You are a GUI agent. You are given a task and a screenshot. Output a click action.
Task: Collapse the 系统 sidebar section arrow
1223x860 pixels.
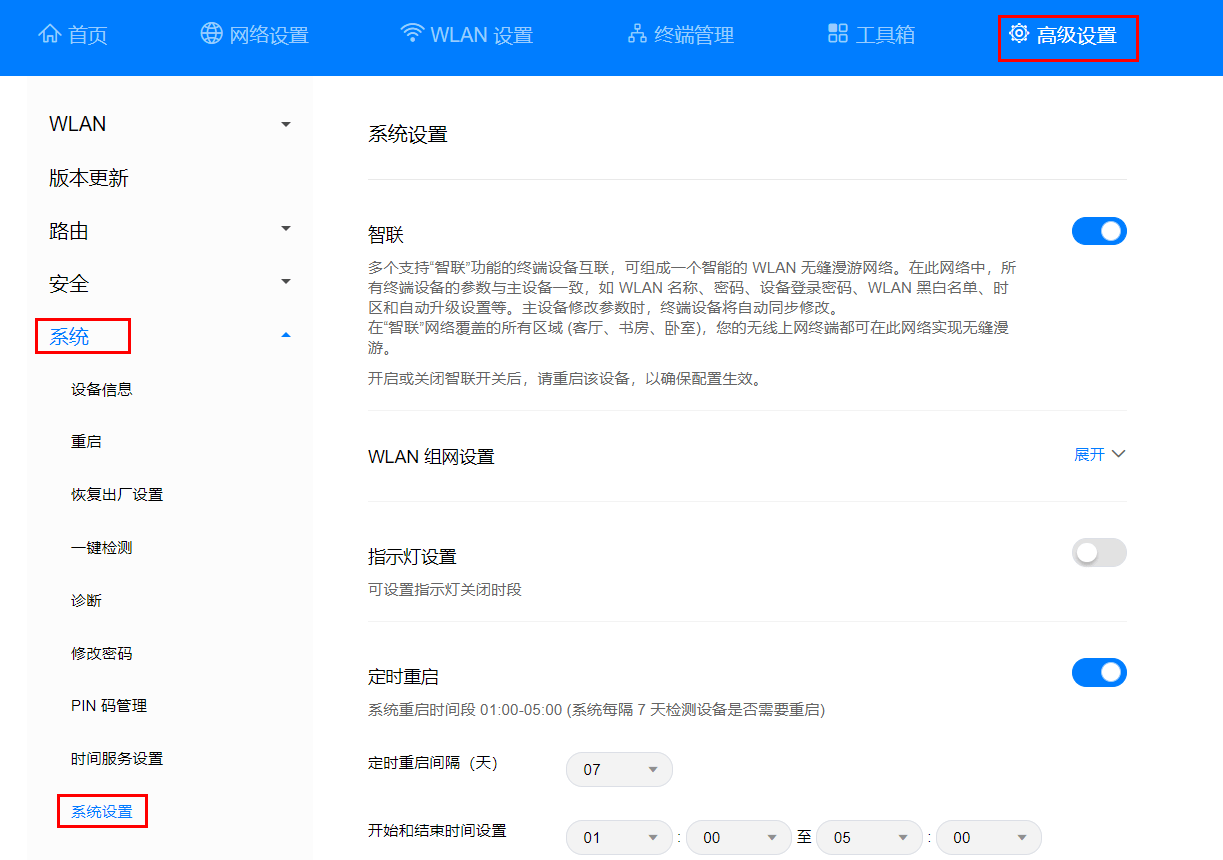(x=286, y=336)
